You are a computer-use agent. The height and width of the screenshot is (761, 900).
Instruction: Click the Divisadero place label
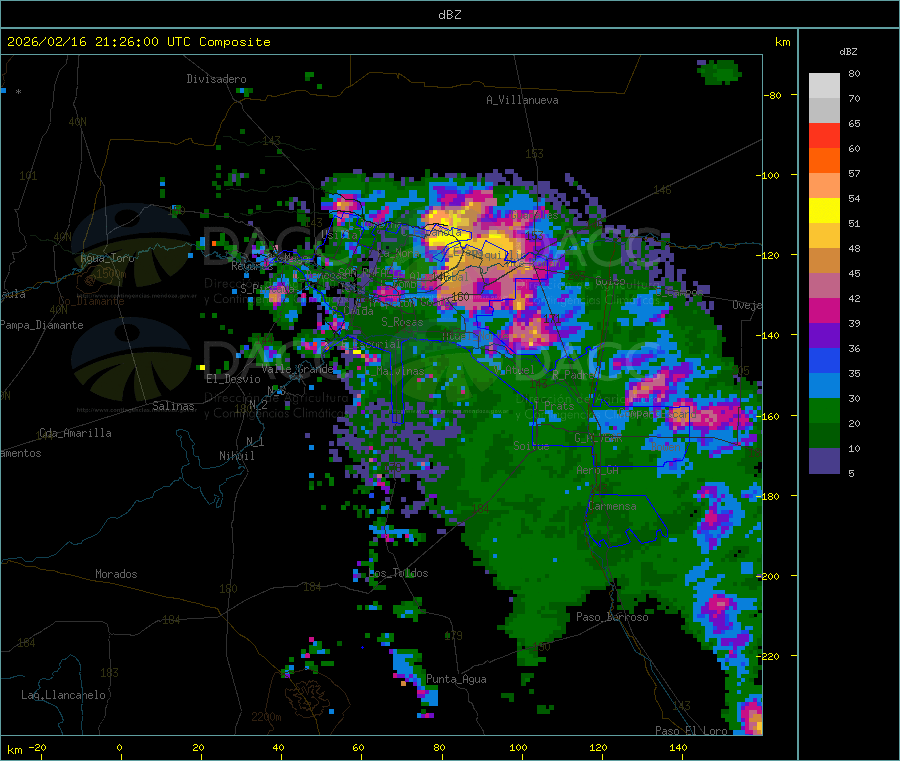(x=216, y=79)
